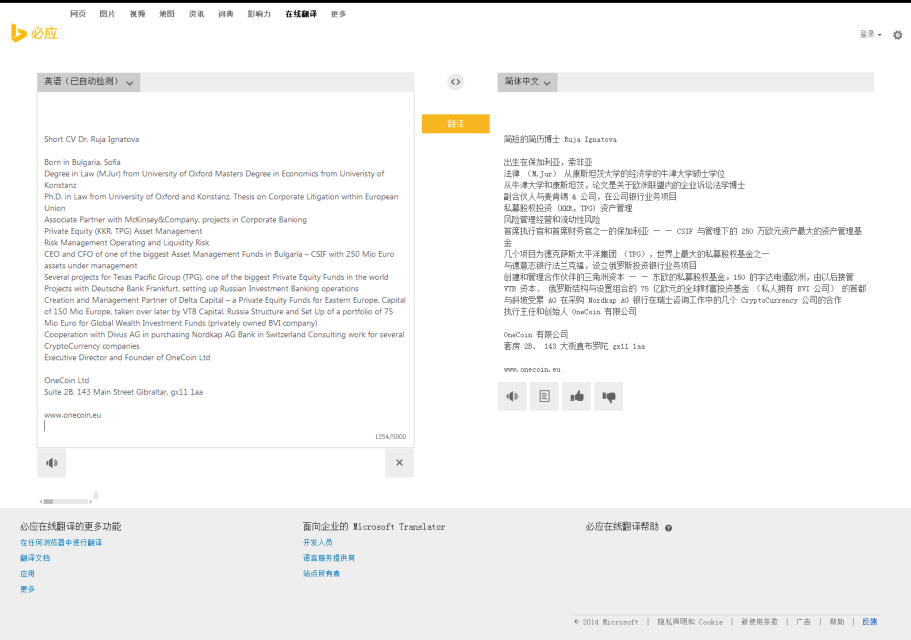Open the 资讯 tab
Screen dimensions: 911x640
point(196,14)
